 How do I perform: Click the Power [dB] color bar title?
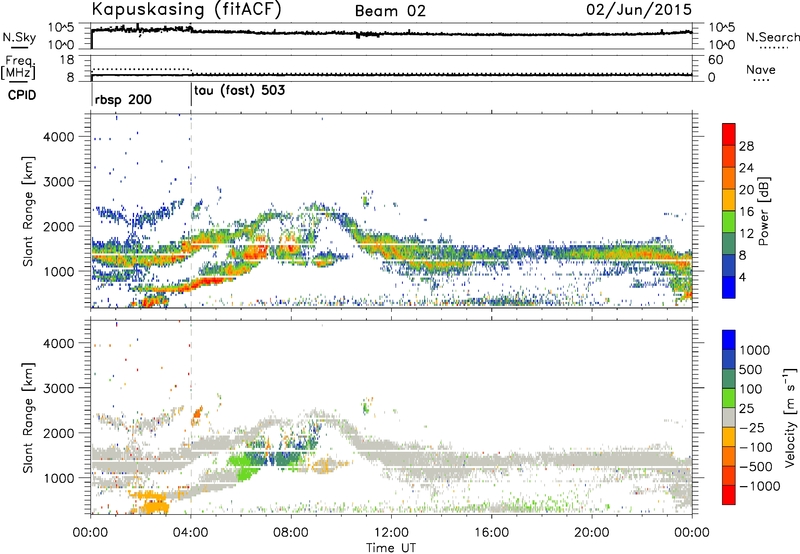tap(763, 211)
